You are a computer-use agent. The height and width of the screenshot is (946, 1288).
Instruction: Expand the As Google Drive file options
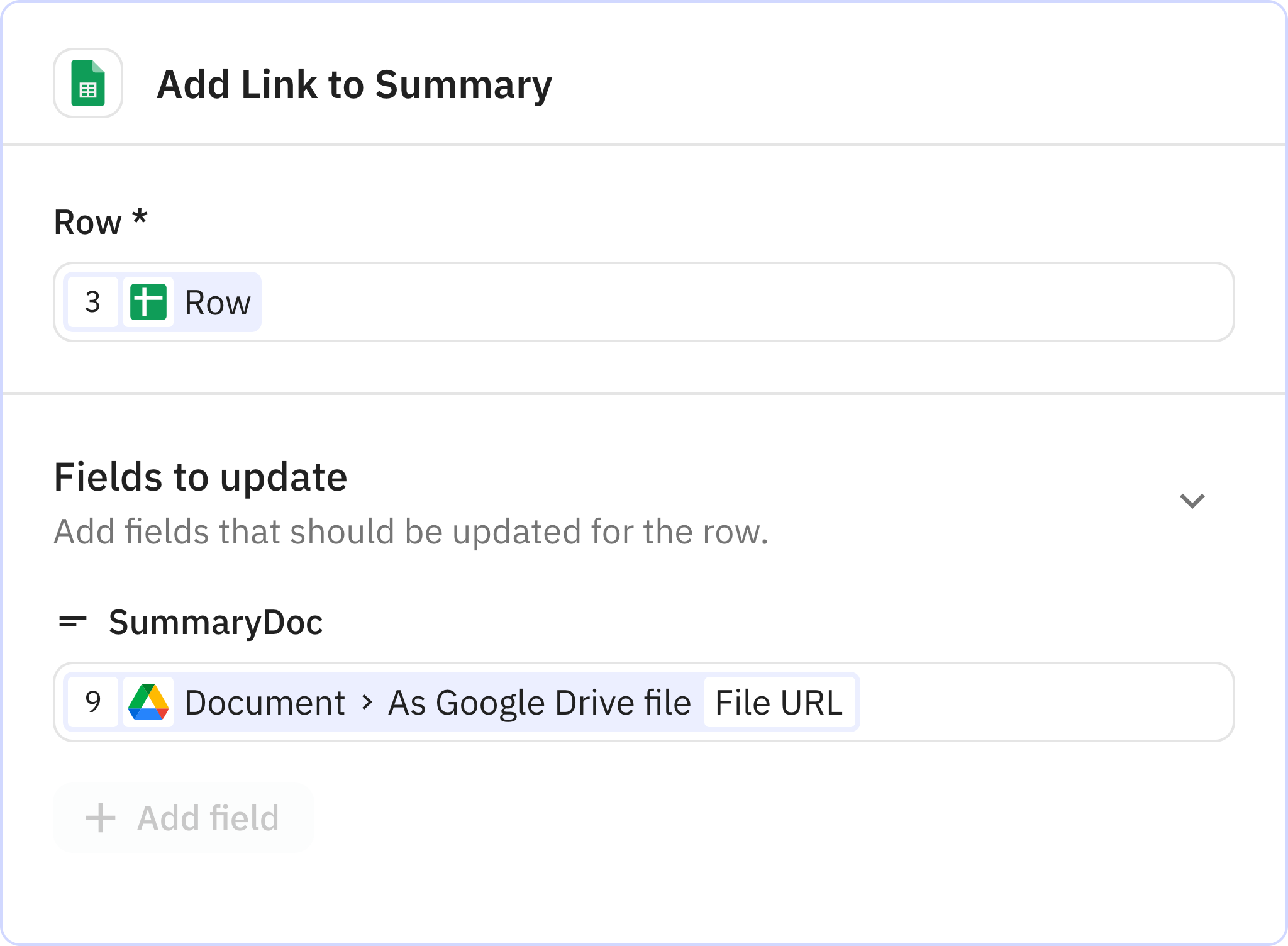tap(538, 701)
